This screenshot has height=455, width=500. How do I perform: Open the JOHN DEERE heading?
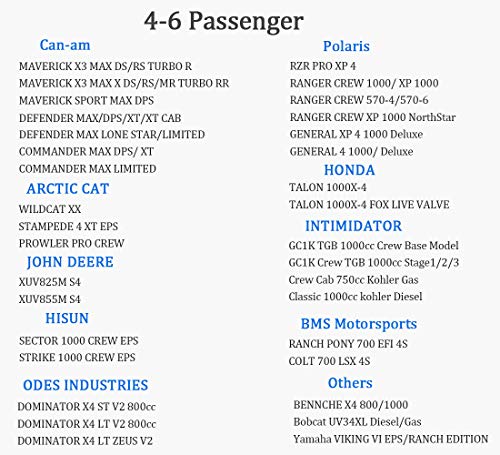point(70,262)
